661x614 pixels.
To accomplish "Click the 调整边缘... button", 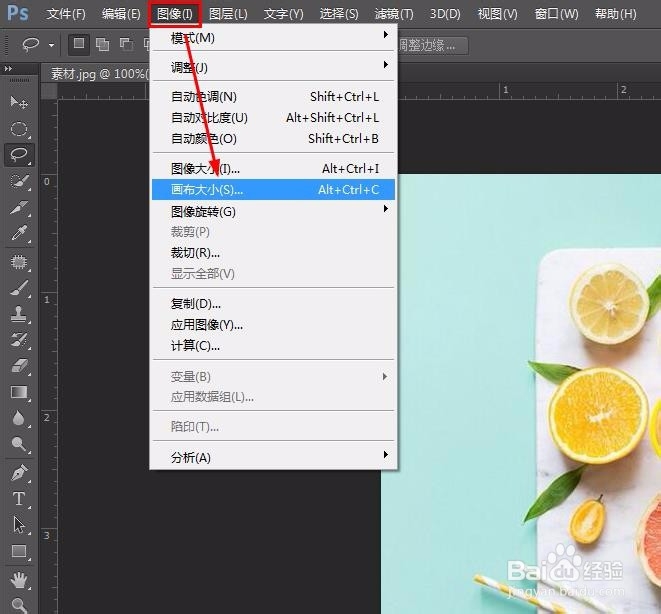I will click(x=432, y=45).
